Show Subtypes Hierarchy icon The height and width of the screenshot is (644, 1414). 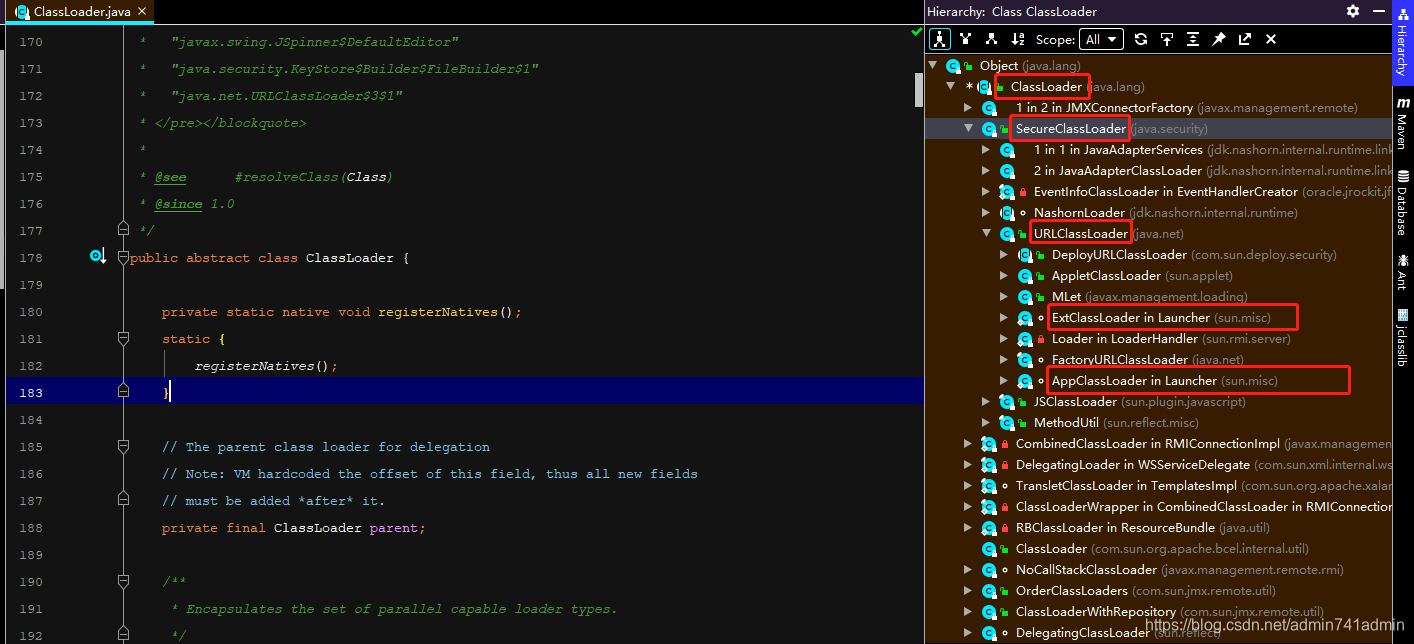[992, 39]
